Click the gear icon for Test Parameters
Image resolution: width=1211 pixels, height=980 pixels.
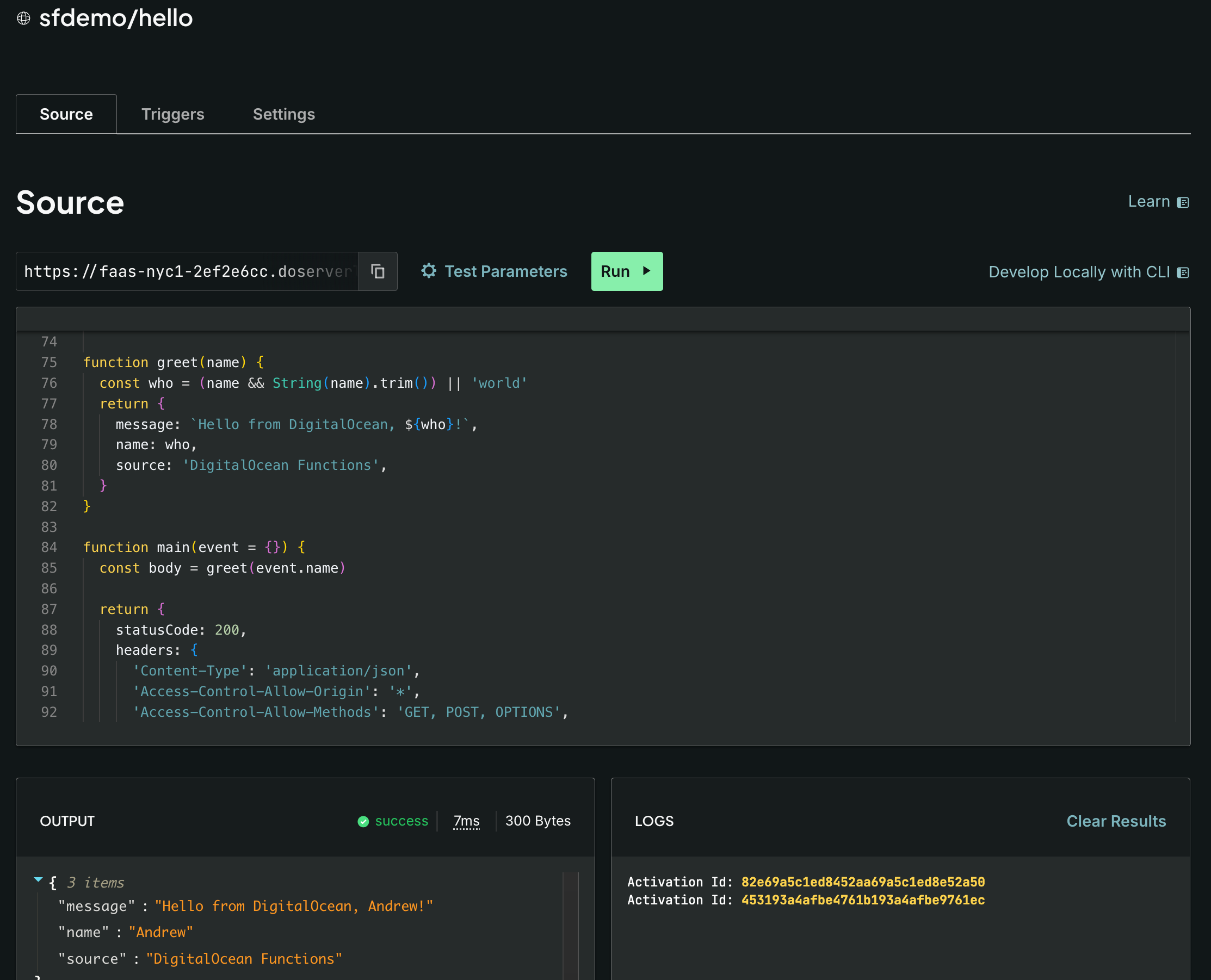coord(429,271)
